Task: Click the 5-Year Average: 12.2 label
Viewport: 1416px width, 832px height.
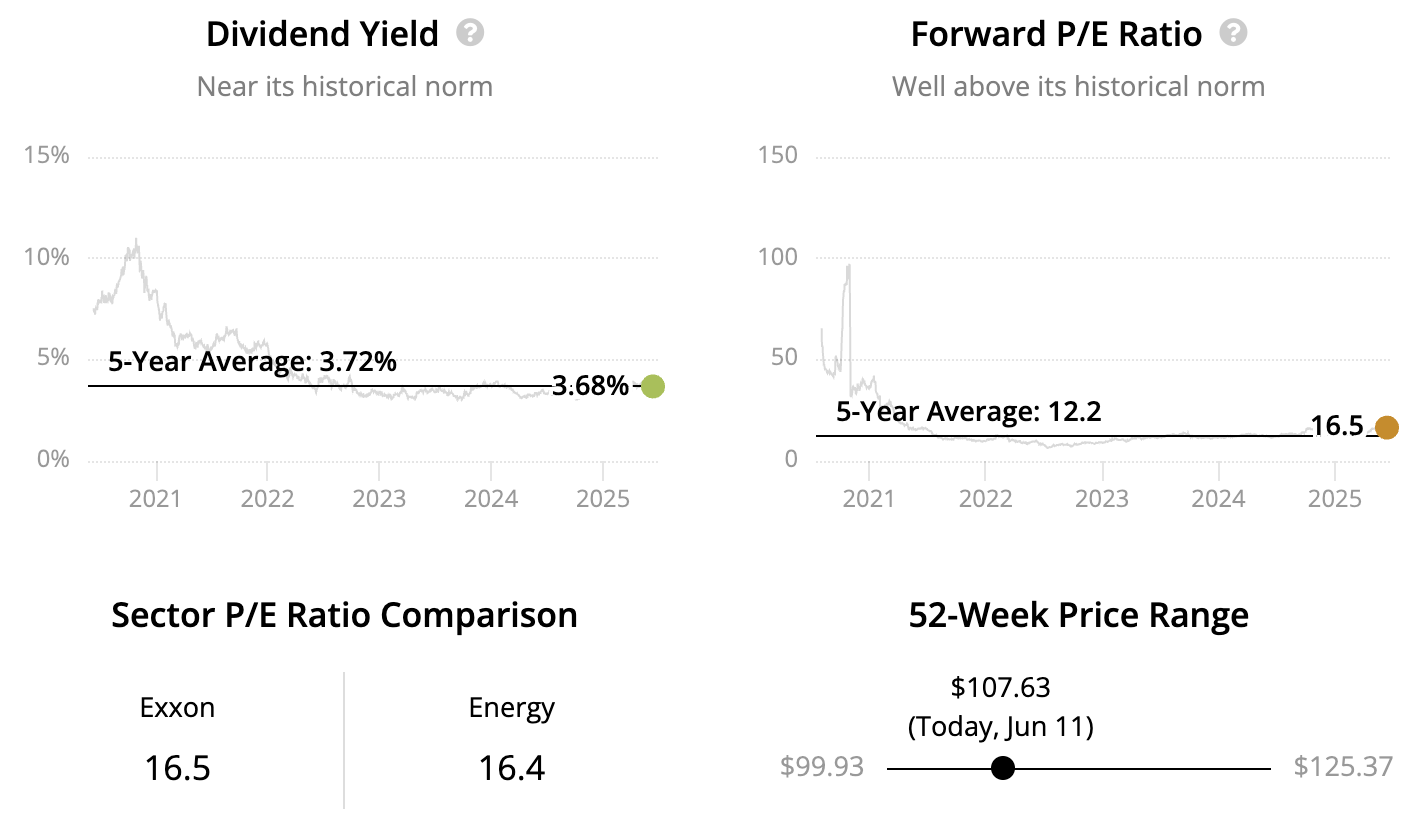Action: click(968, 411)
